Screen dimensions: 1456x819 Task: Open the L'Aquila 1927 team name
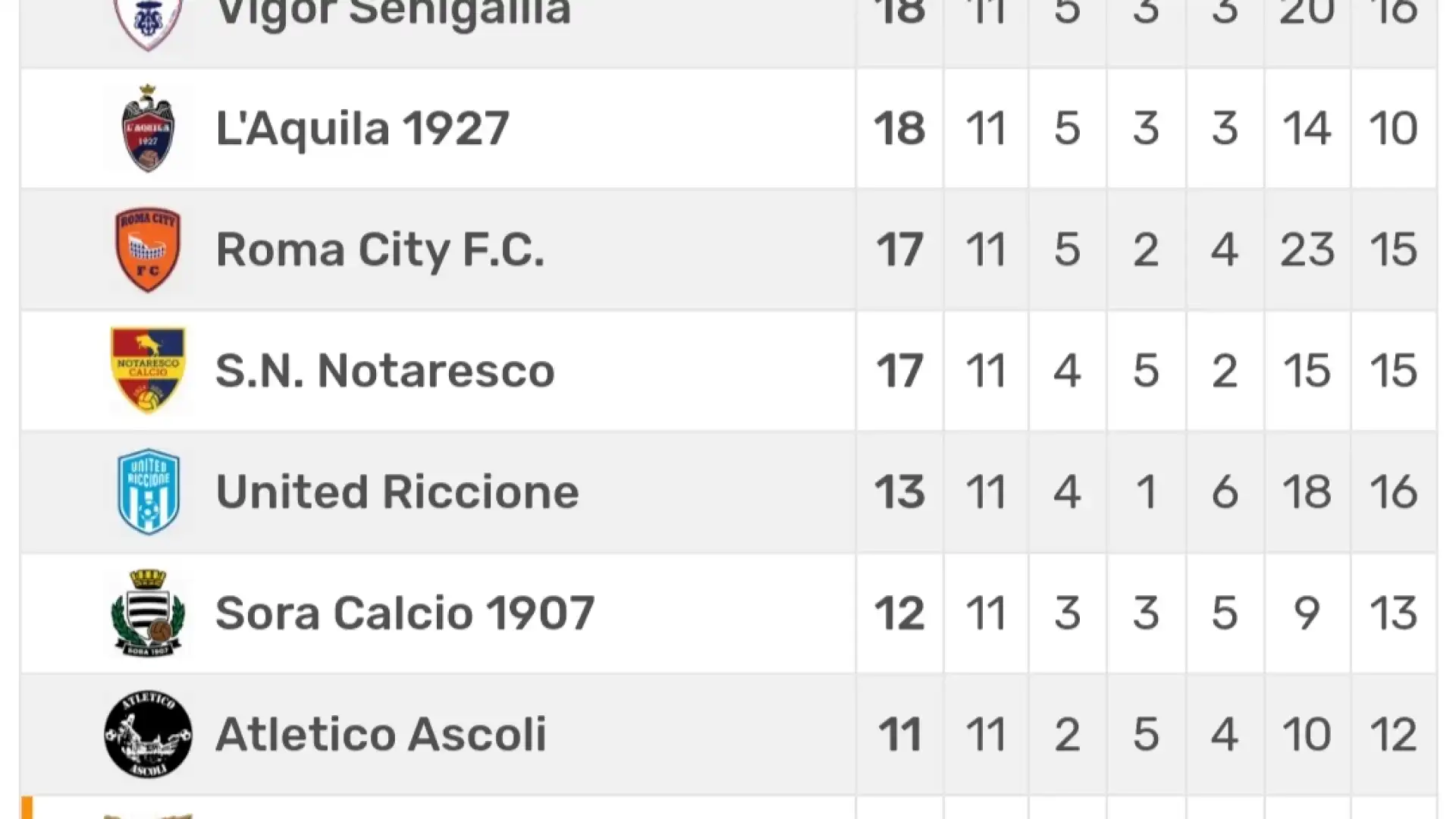tap(362, 128)
